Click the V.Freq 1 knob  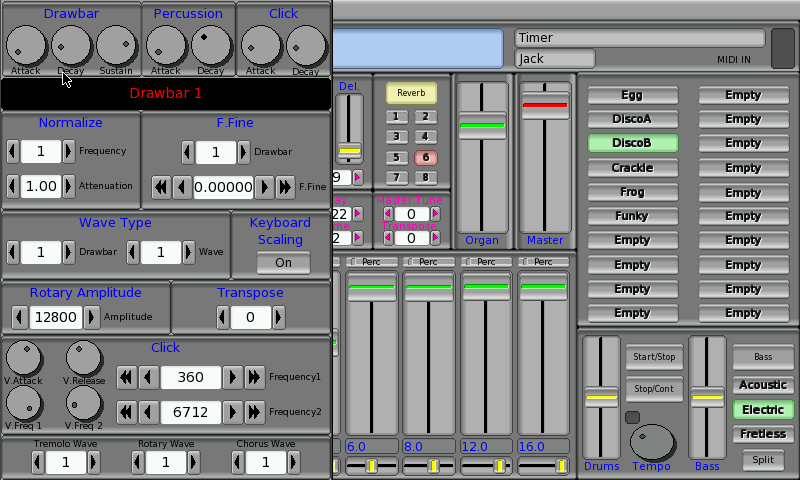(23, 403)
